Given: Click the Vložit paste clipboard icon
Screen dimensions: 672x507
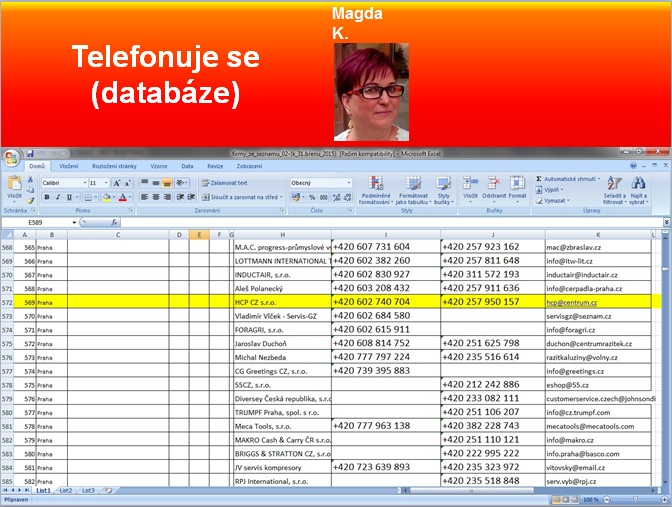Looking at the screenshot, I should (14, 183).
